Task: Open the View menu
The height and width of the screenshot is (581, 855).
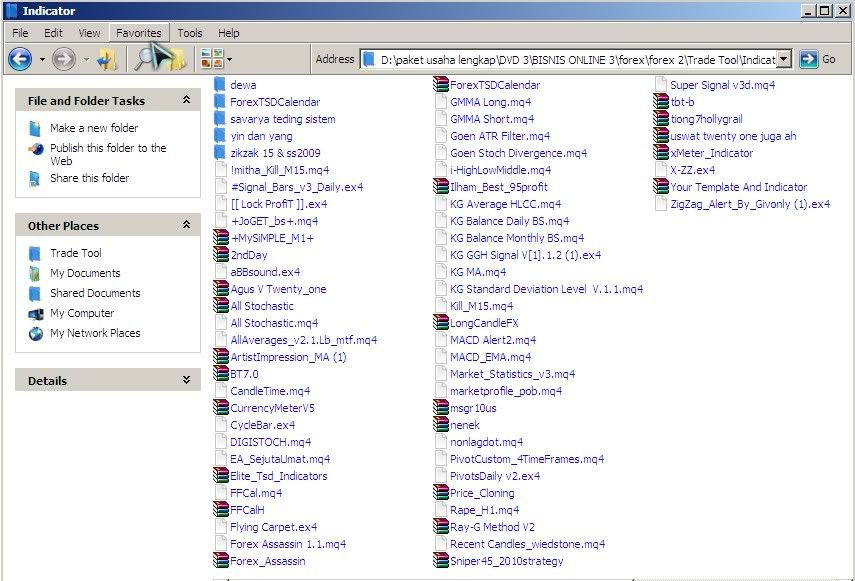Action: tap(89, 33)
